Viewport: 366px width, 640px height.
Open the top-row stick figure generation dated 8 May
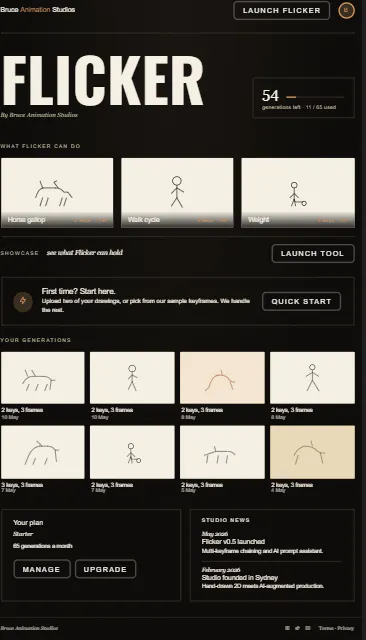[x=313, y=378]
